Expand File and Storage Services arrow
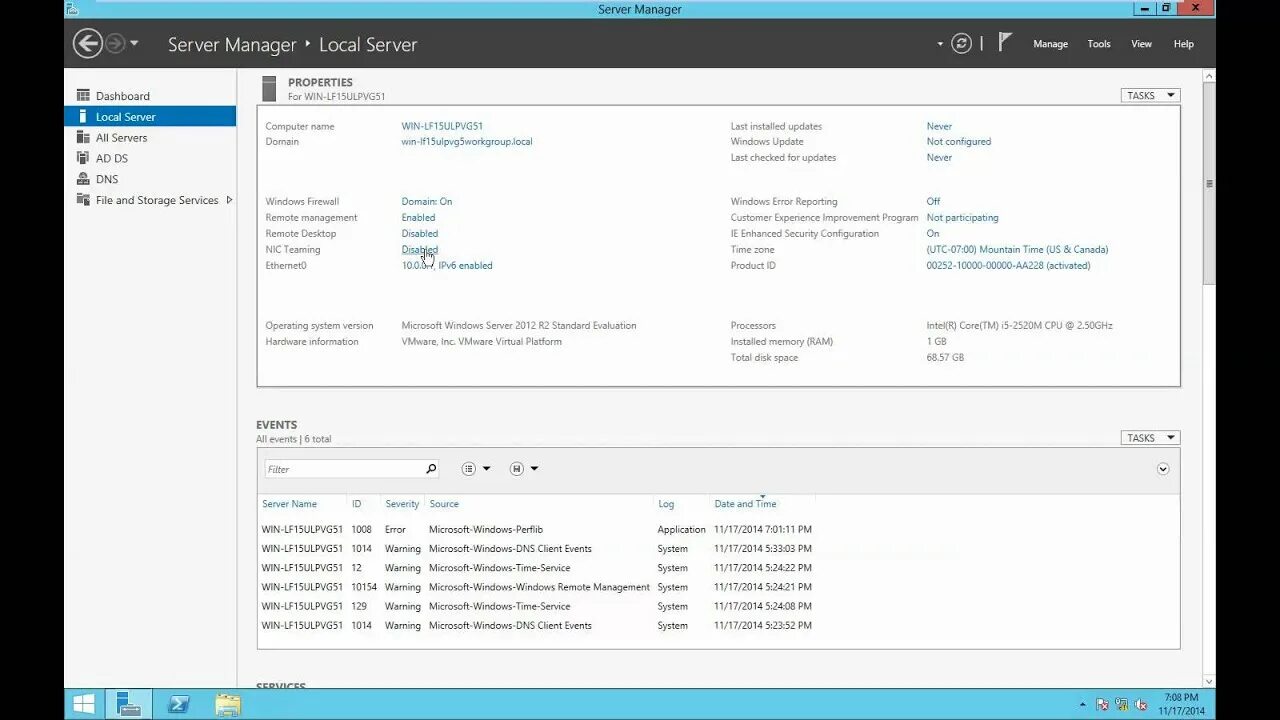The image size is (1280, 720). [228, 200]
